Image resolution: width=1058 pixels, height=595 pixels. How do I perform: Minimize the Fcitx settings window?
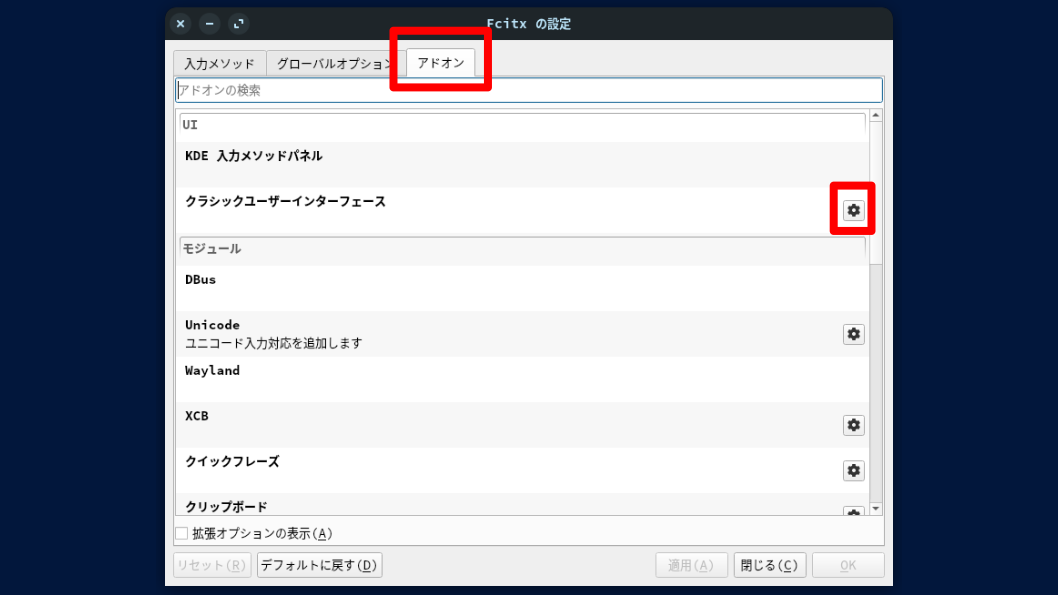[209, 23]
